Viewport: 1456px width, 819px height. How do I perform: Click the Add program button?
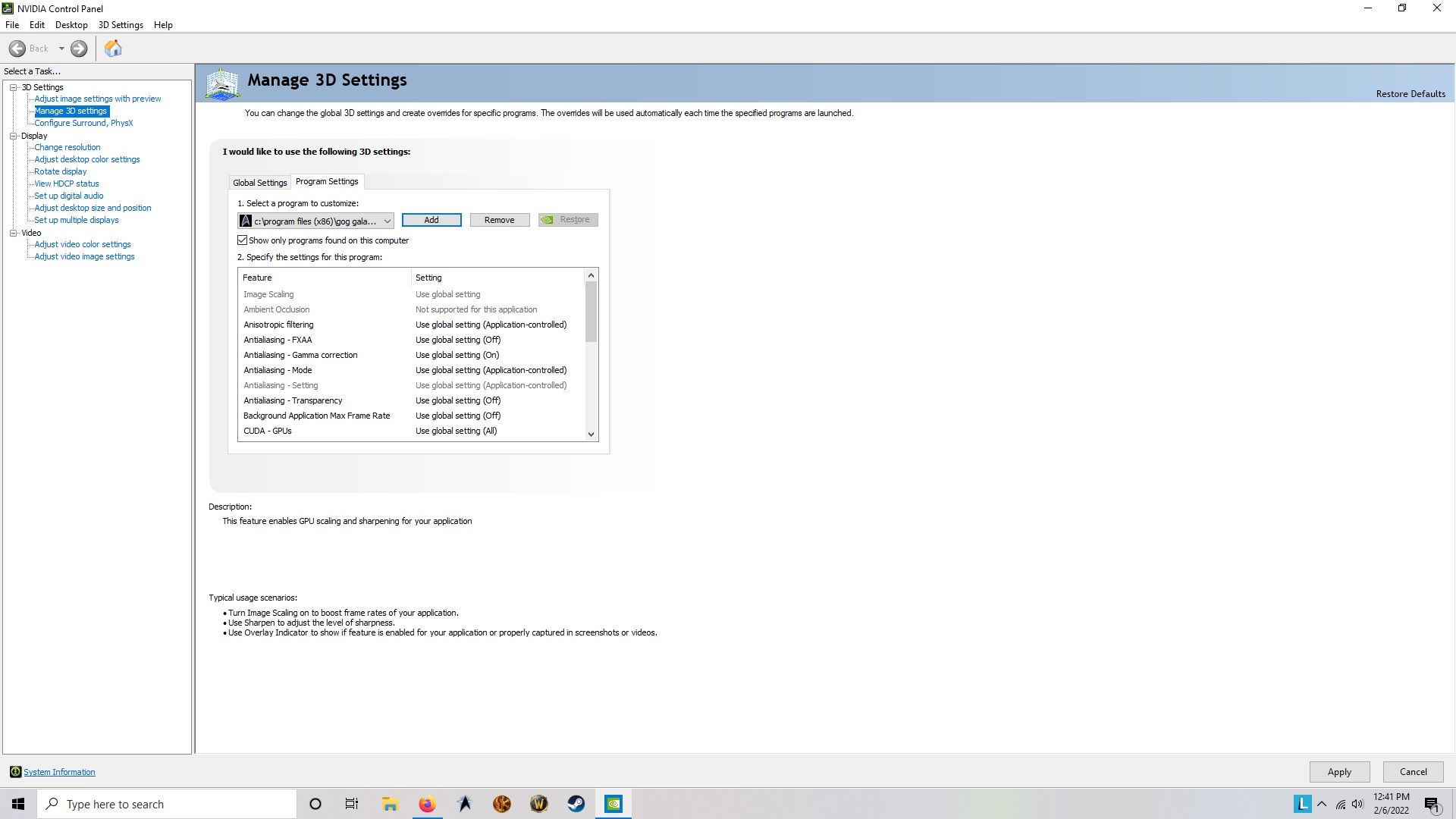click(431, 220)
